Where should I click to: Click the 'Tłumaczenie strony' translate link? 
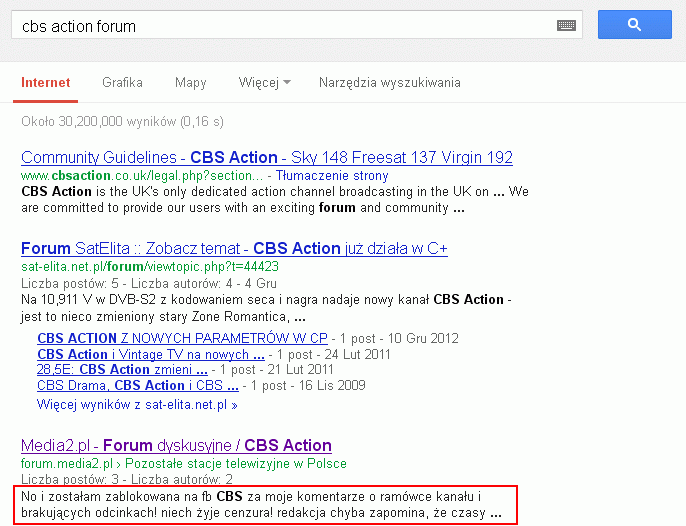pos(332,175)
